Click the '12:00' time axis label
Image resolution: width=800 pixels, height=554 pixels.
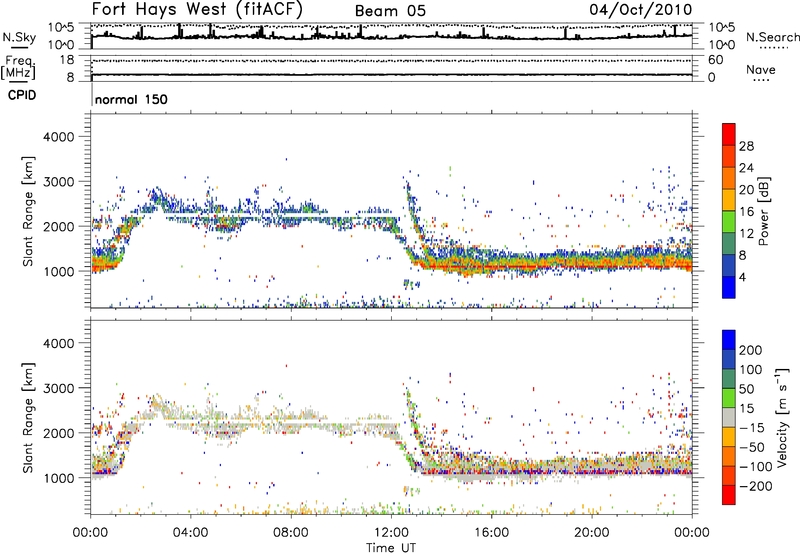tap(391, 533)
